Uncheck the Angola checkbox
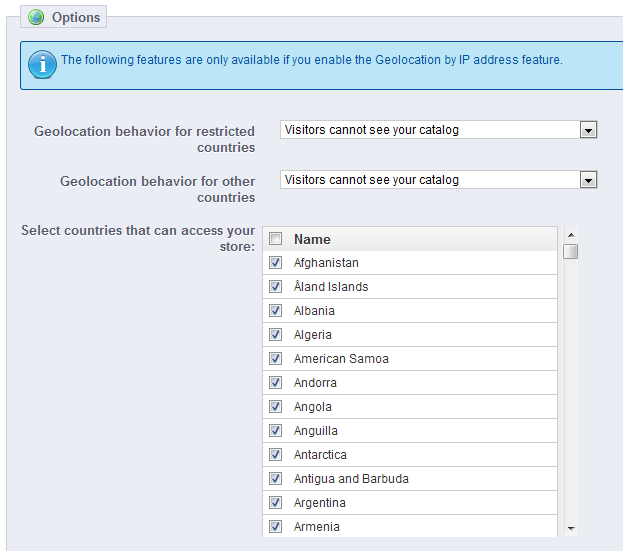This screenshot has width=623, height=551. tap(275, 406)
